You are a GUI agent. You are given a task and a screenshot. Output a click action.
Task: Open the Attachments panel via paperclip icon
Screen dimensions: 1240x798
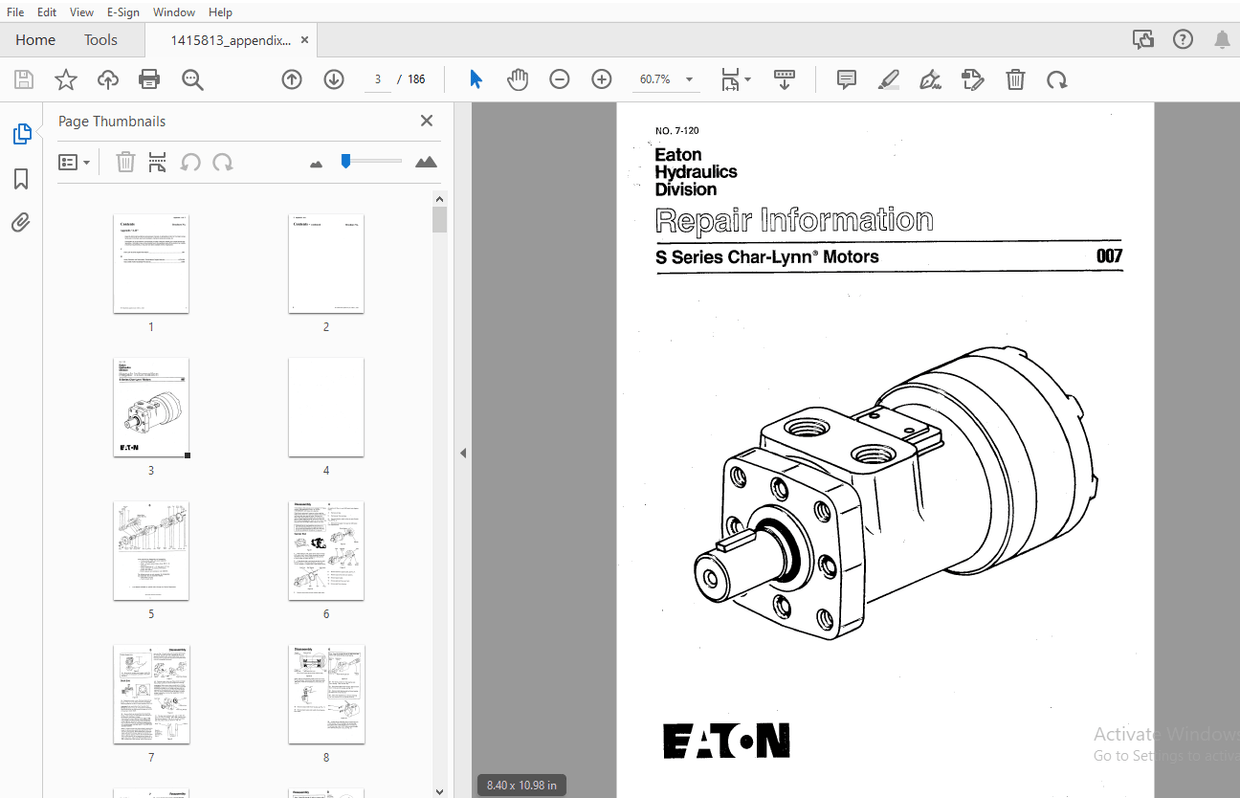(20, 222)
